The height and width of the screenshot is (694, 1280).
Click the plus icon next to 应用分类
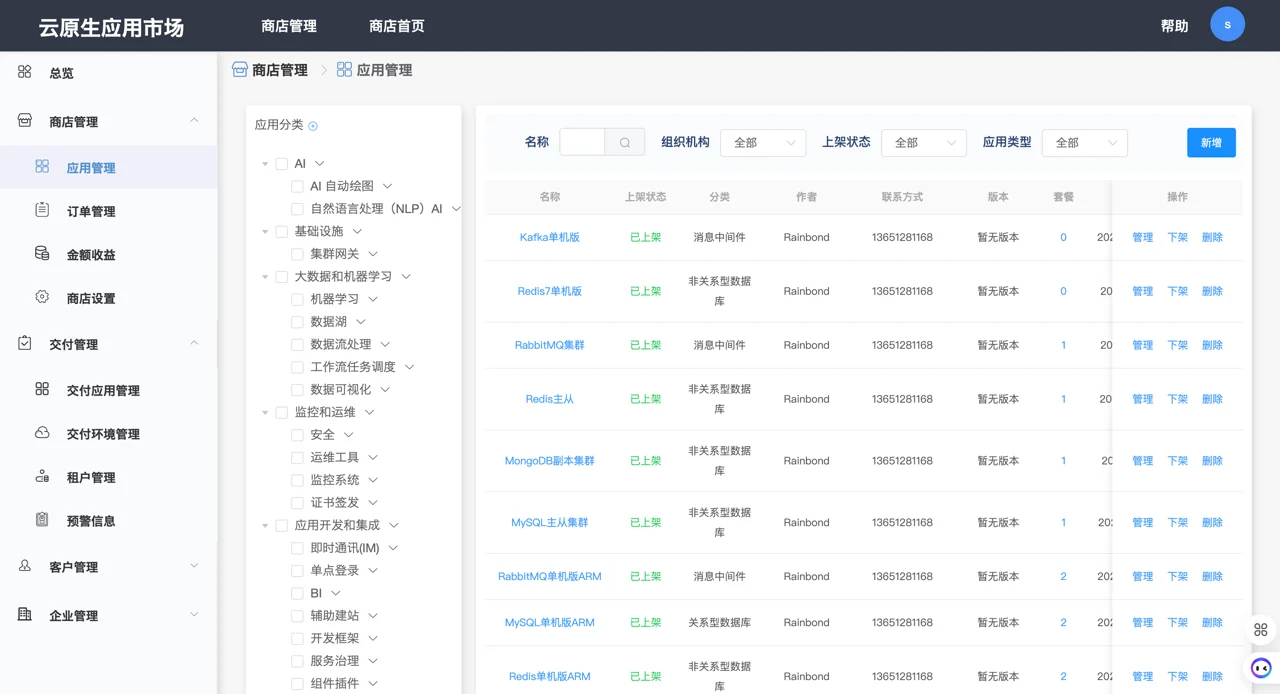(x=313, y=126)
